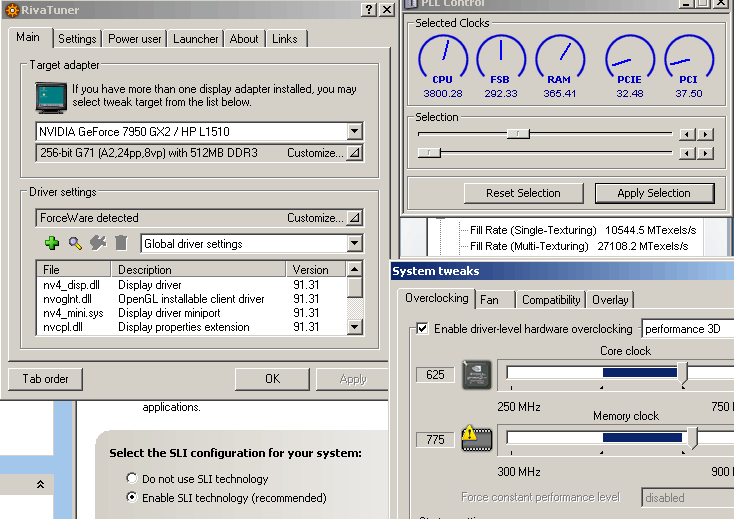
Task: Select the Overclocking tab in System tweaks
Action: 437,298
